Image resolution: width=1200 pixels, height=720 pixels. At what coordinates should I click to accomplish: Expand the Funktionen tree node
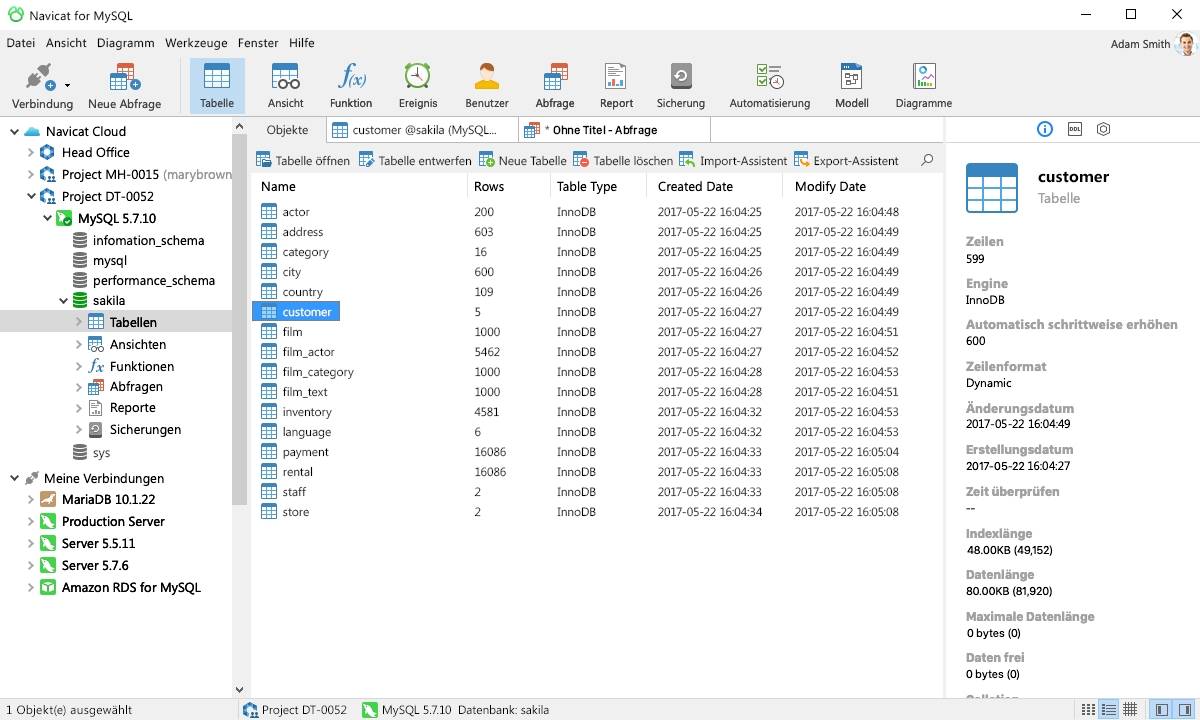tap(79, 366)
